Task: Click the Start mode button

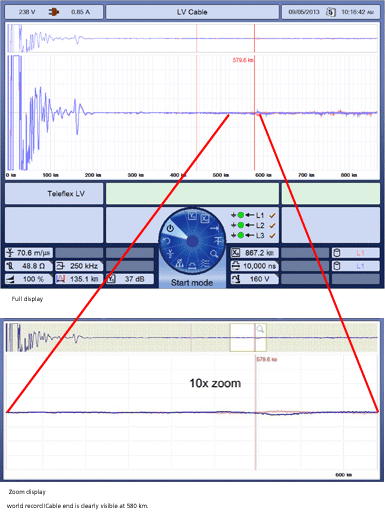Action: tap(192, 283)
